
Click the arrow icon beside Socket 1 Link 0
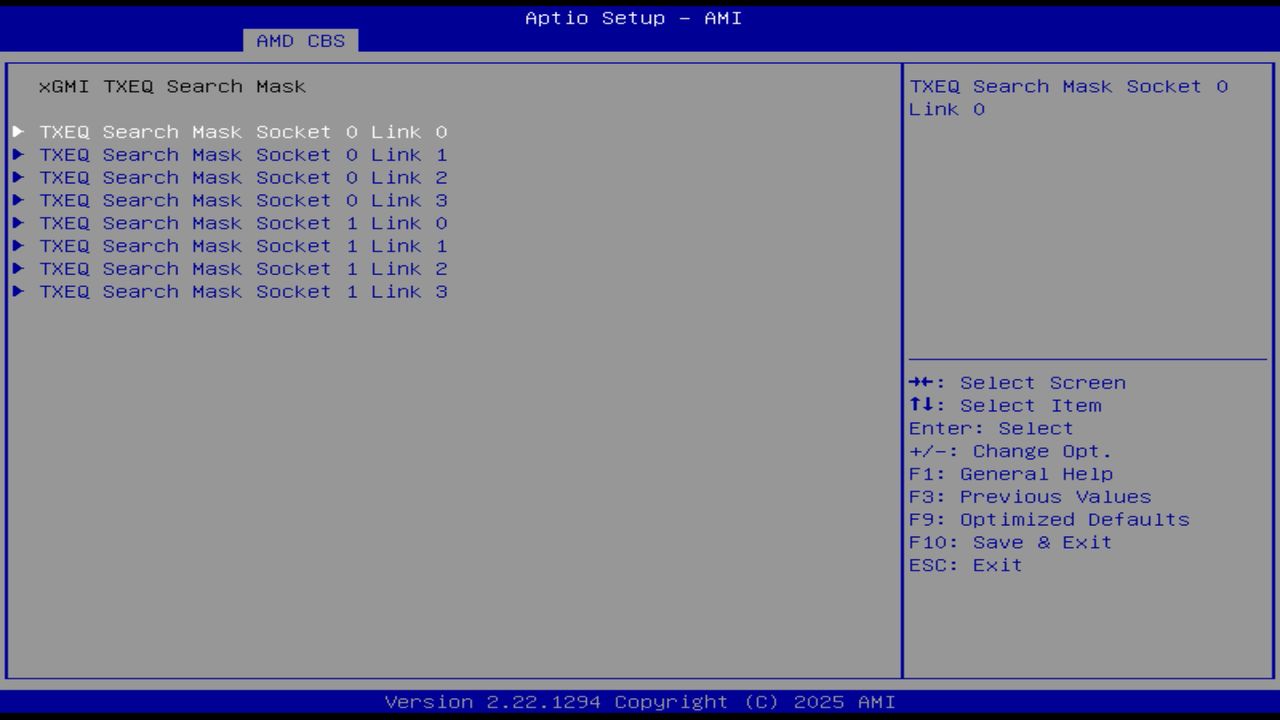19,223
